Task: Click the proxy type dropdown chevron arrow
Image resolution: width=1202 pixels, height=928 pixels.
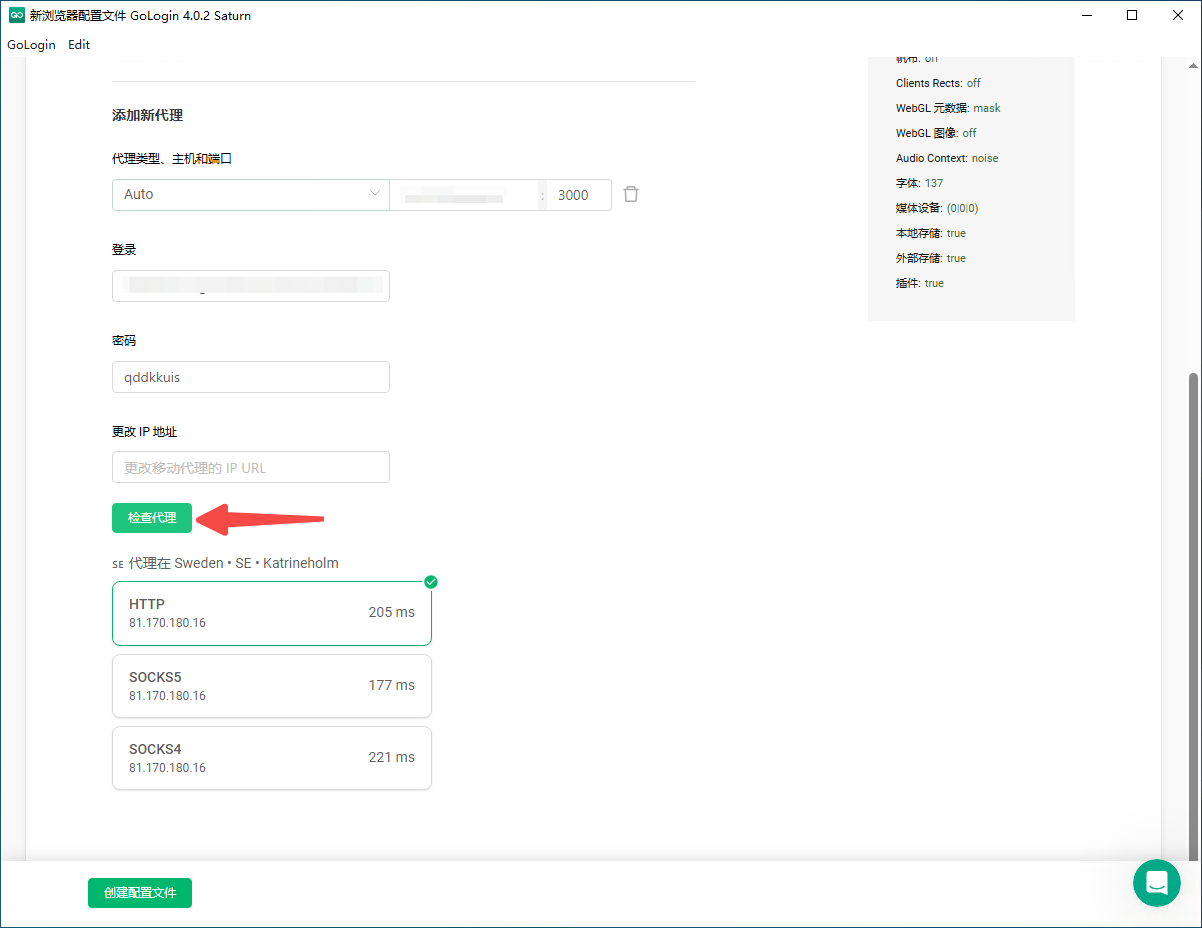Action: point(375,194)
